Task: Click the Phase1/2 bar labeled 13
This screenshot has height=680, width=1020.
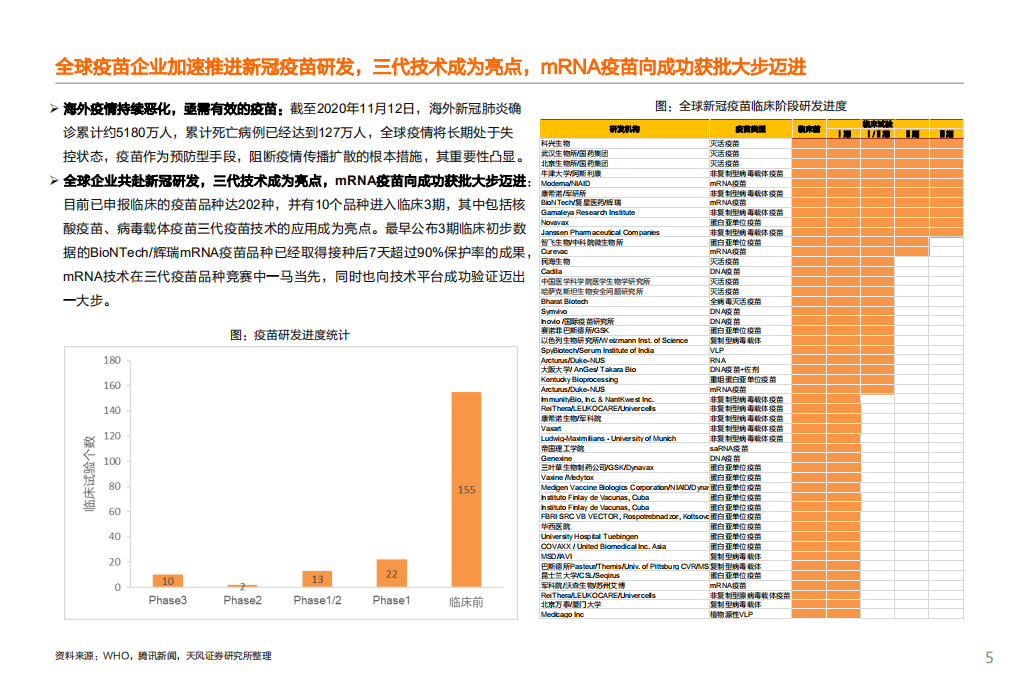Action: coord(317,578)
